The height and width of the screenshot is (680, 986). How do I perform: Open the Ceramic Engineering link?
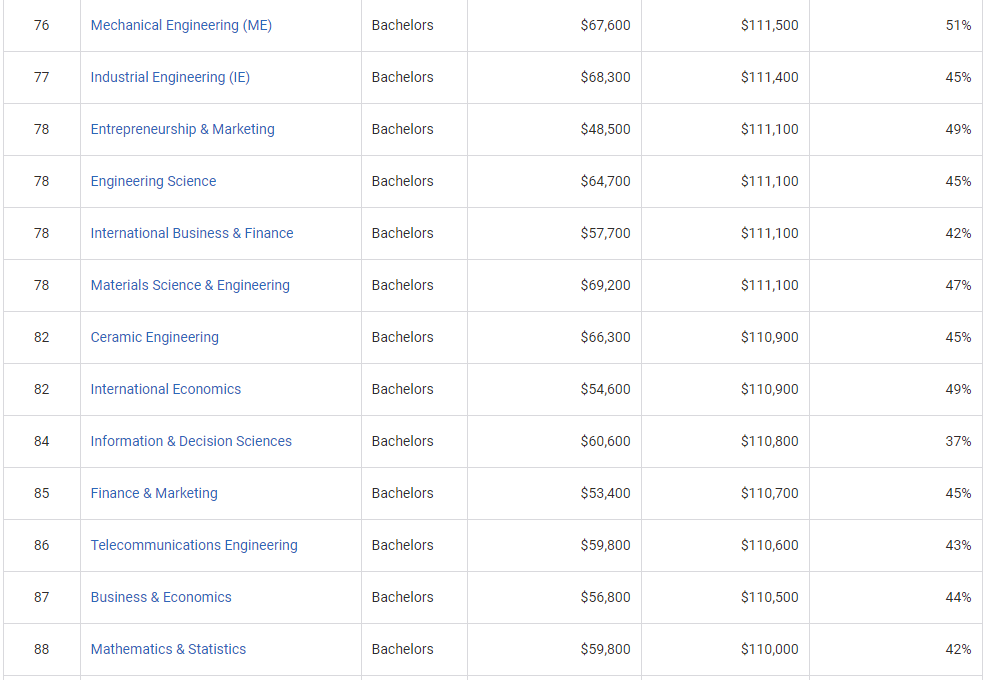[154, 337]
